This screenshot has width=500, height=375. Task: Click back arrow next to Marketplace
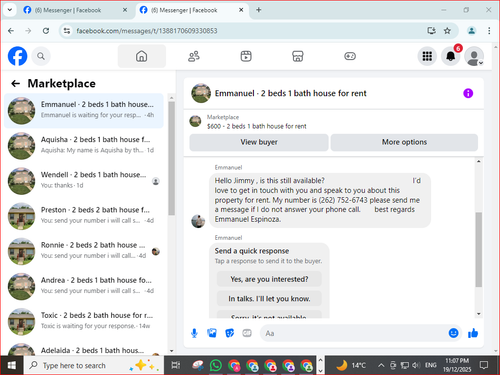(16, 83)
